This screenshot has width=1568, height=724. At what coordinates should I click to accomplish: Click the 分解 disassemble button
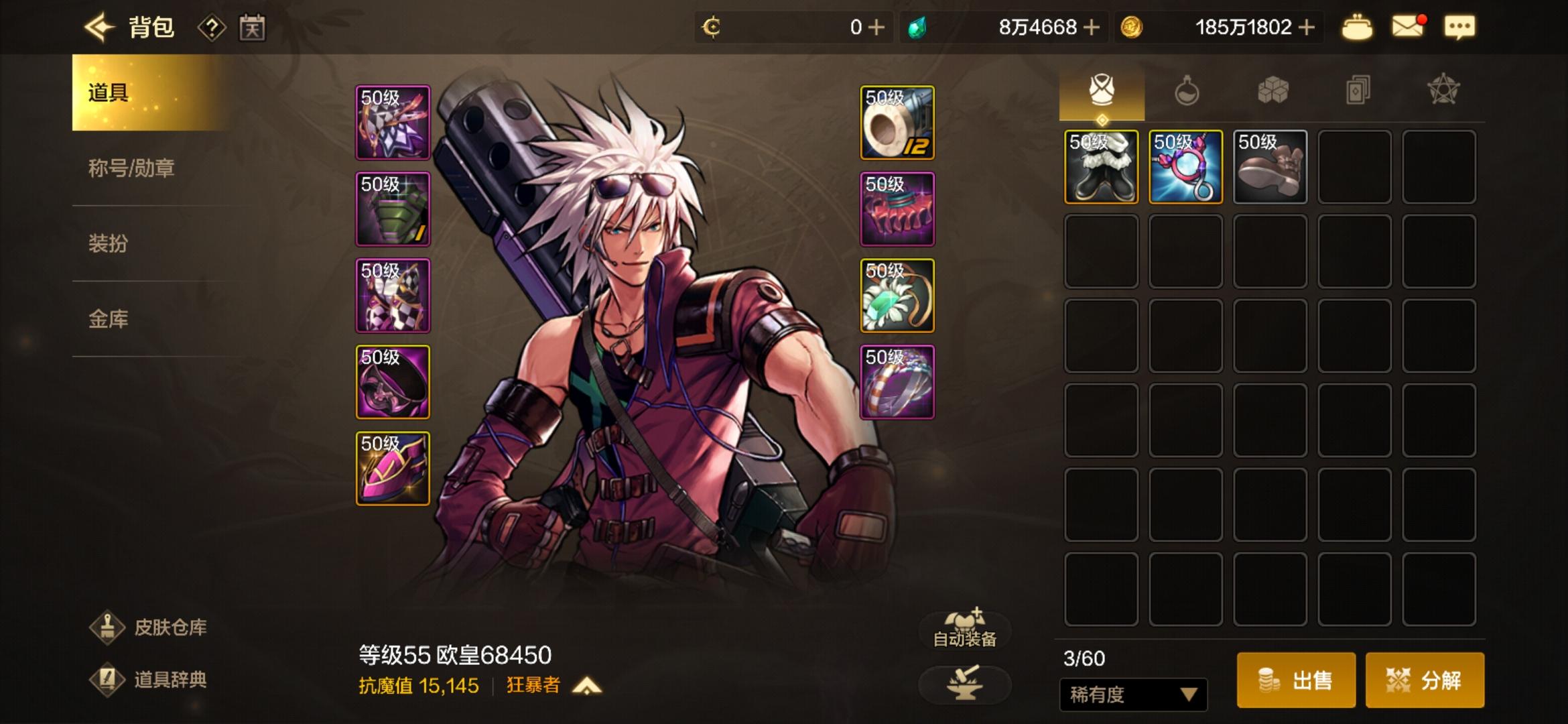coord(1425,680)
